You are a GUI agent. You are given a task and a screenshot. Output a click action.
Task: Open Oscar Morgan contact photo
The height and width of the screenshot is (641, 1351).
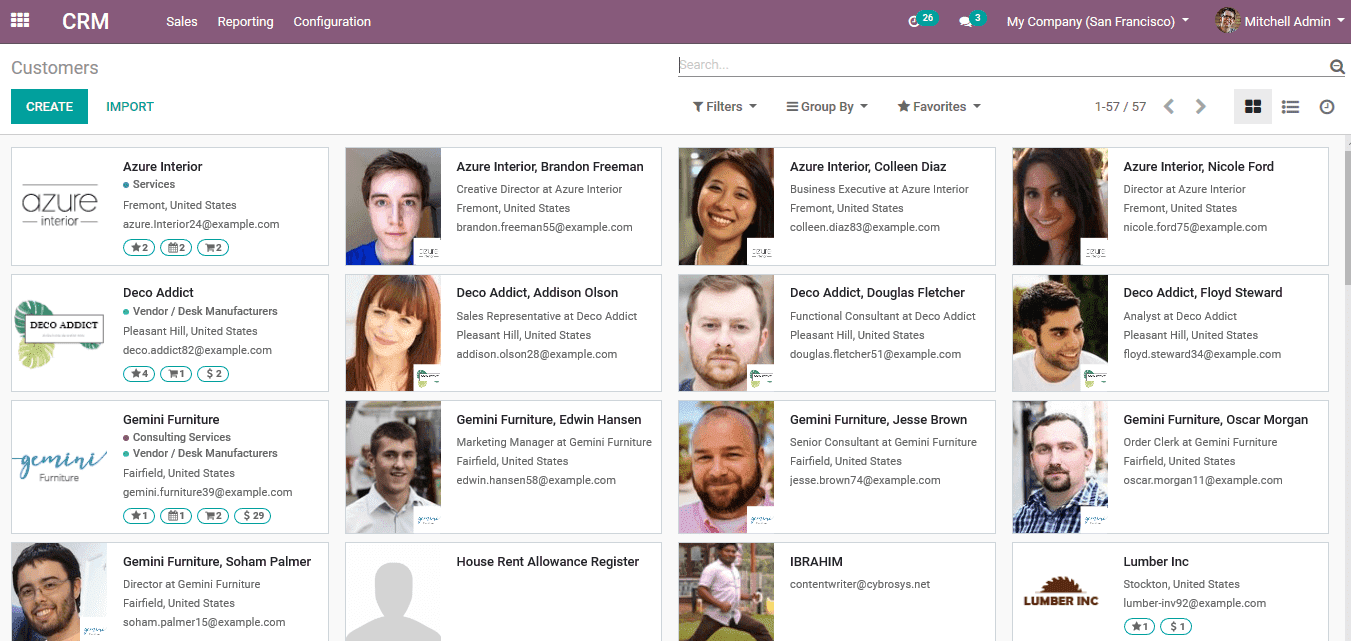(1060, 467)
